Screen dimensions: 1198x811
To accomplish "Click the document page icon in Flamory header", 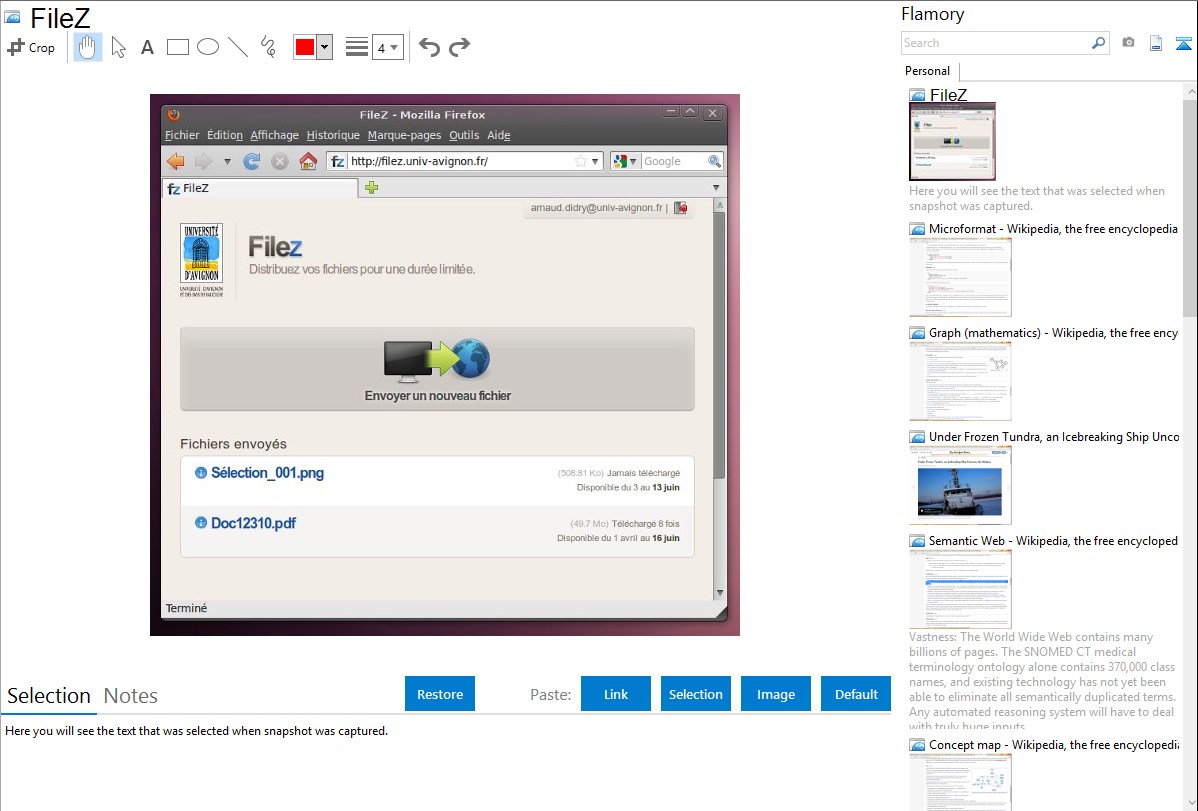I will [1156, 43].
